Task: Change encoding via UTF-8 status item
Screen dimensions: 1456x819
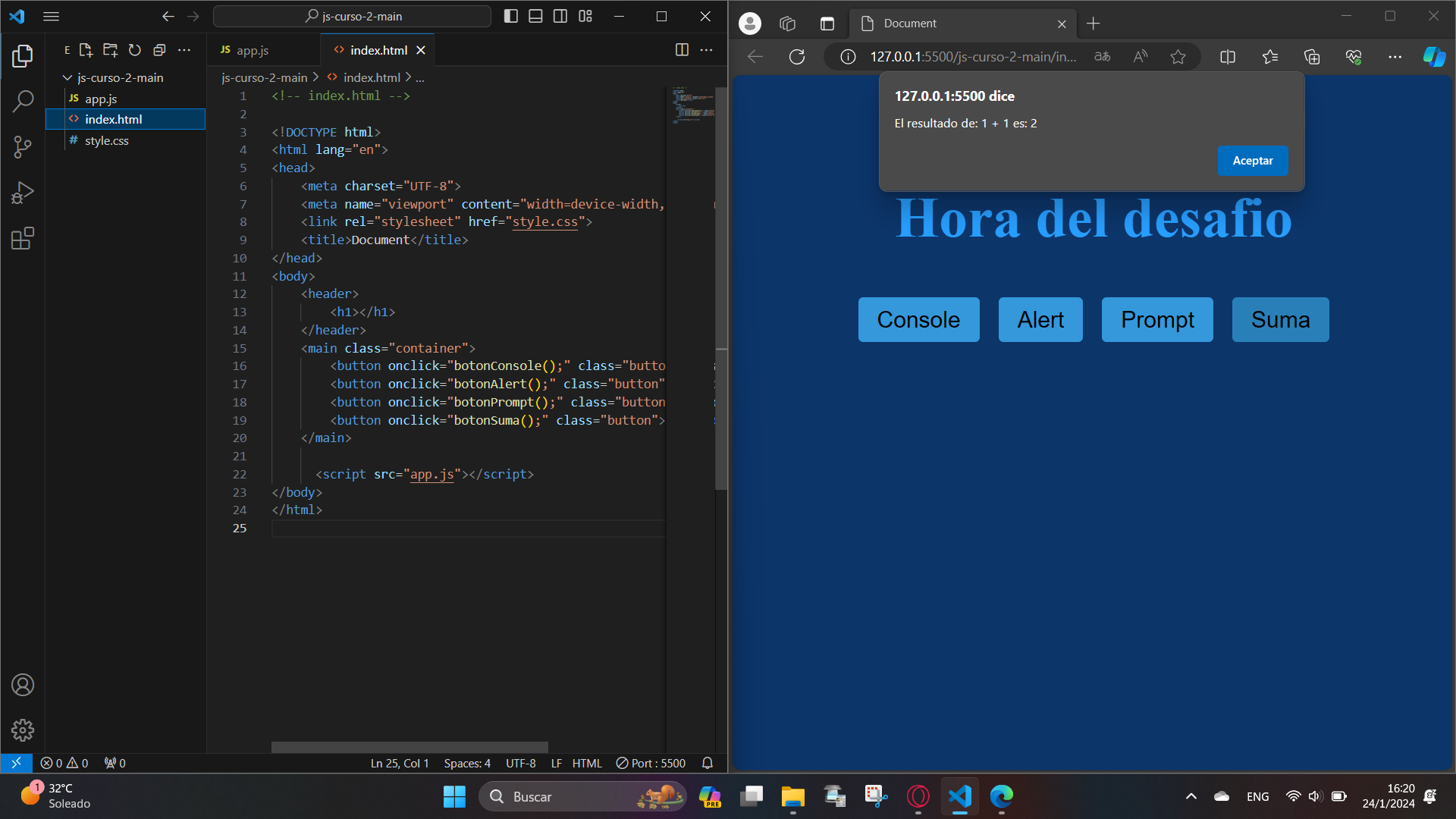Action: 521,763
